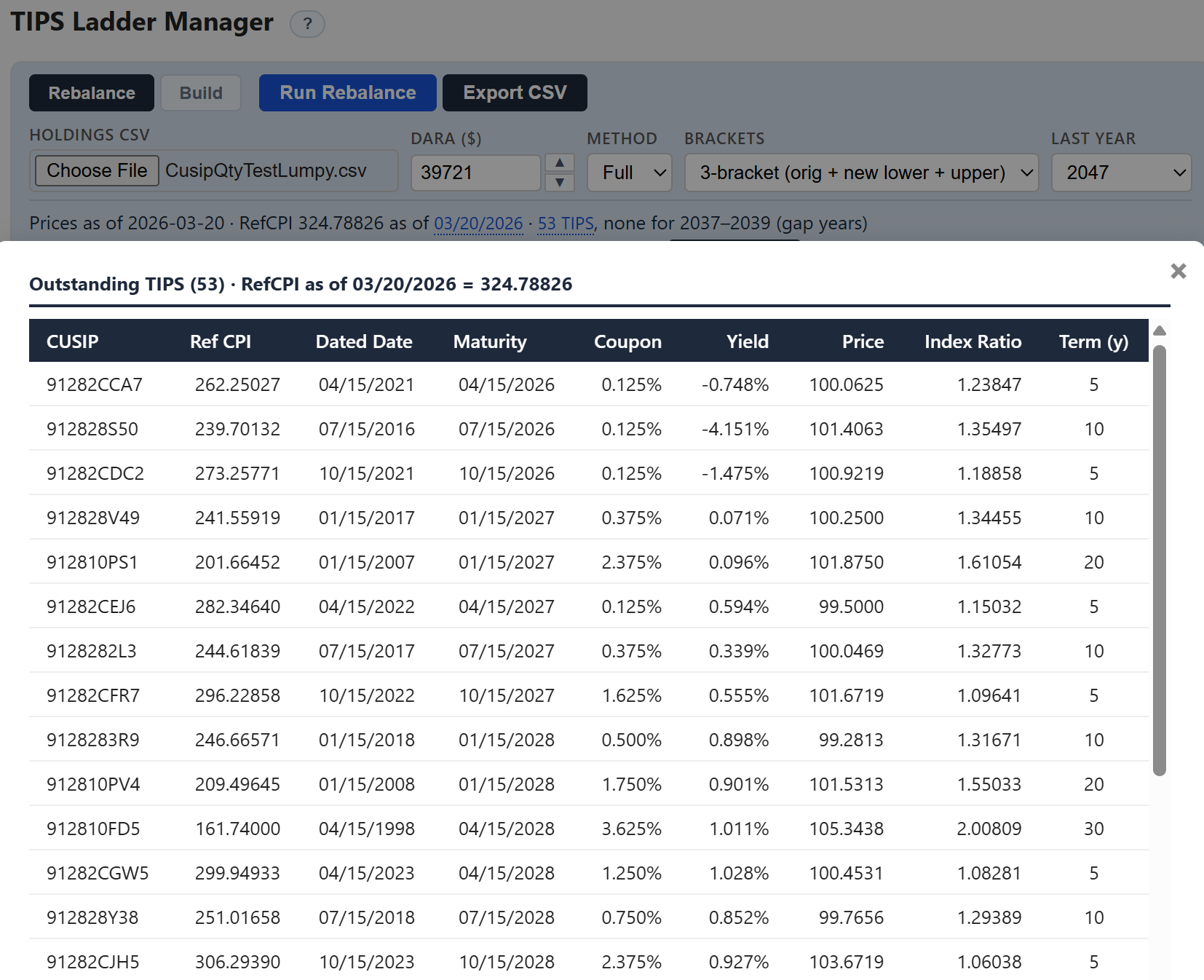Select CUSIP 912810FD5 cell
1204x980 pixels.
pyautogui.click(x=93, y=829)
